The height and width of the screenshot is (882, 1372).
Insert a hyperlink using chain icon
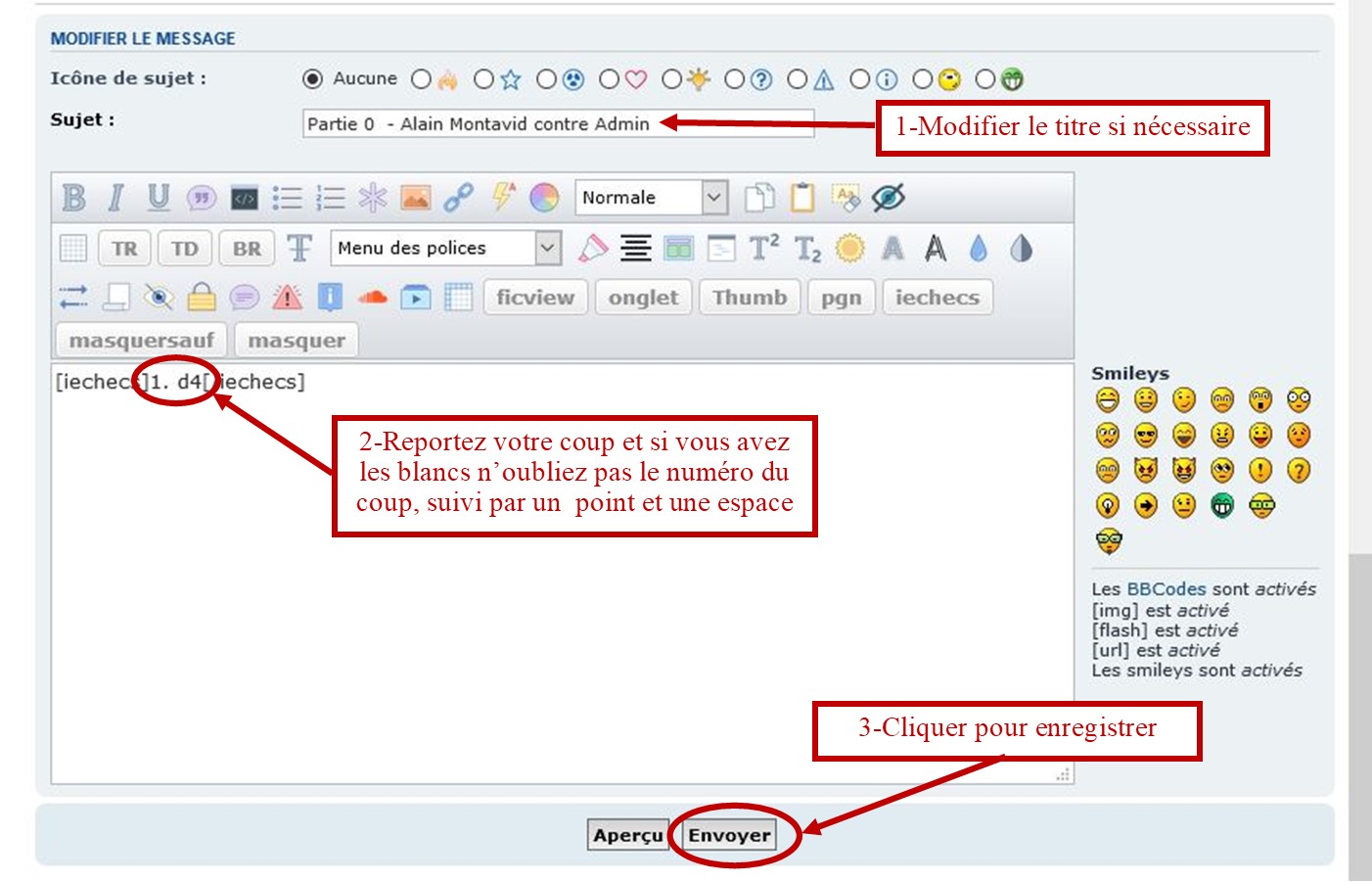458,198
